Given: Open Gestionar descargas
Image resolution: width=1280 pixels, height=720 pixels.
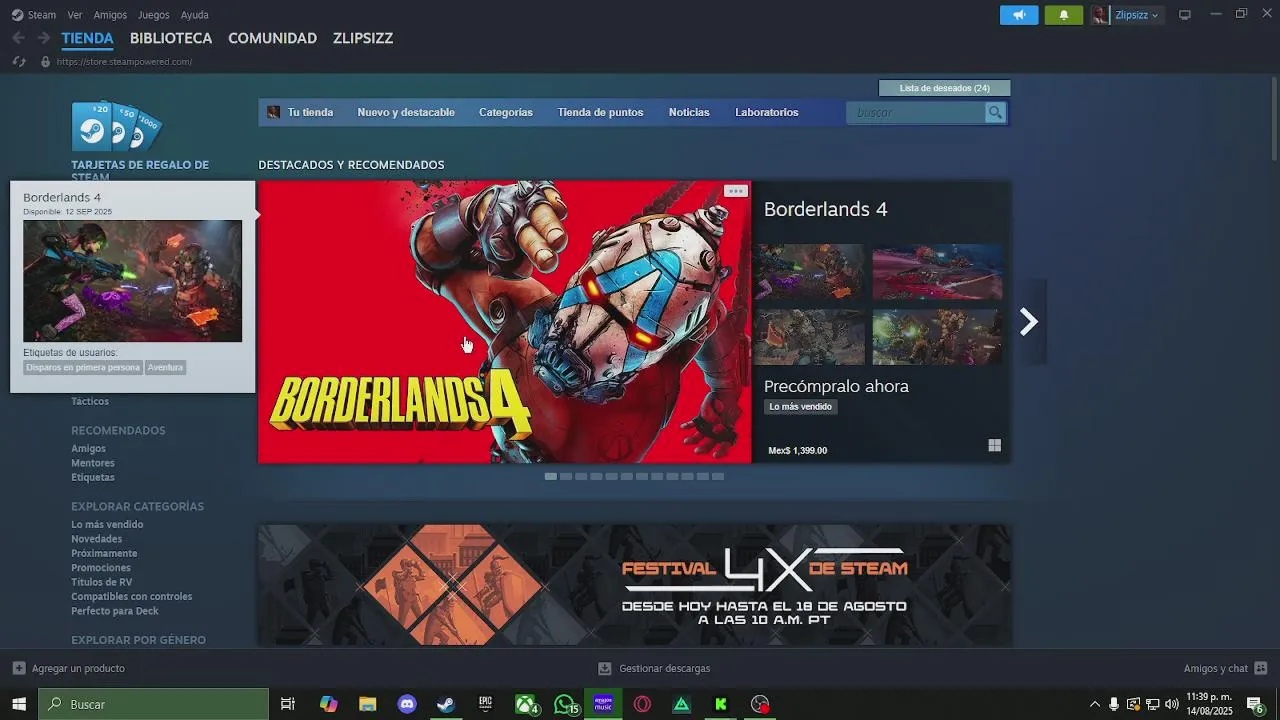Looking at the screenshot, I should click(654, 668).
